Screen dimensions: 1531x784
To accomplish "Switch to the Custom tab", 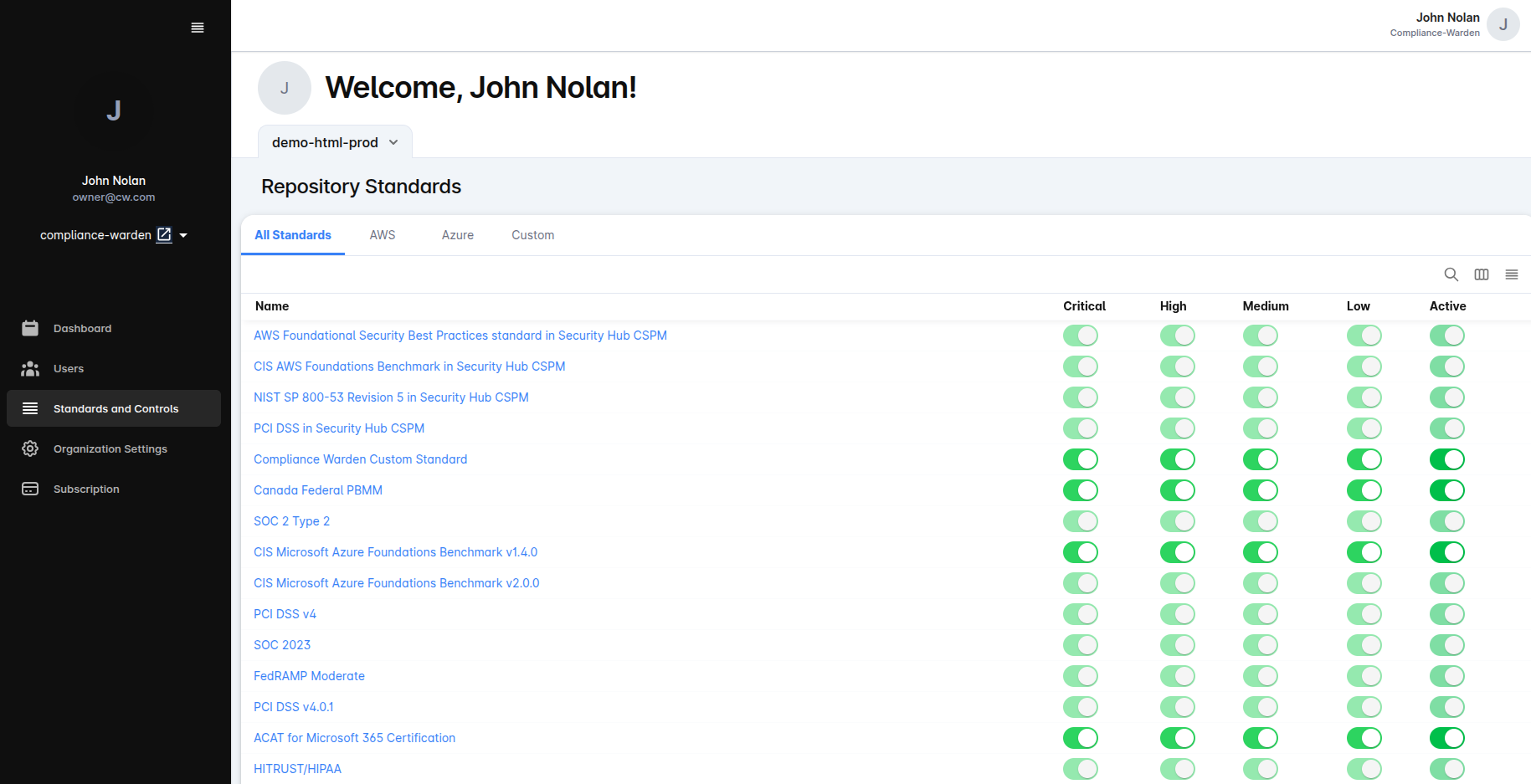I will point(532,235).
